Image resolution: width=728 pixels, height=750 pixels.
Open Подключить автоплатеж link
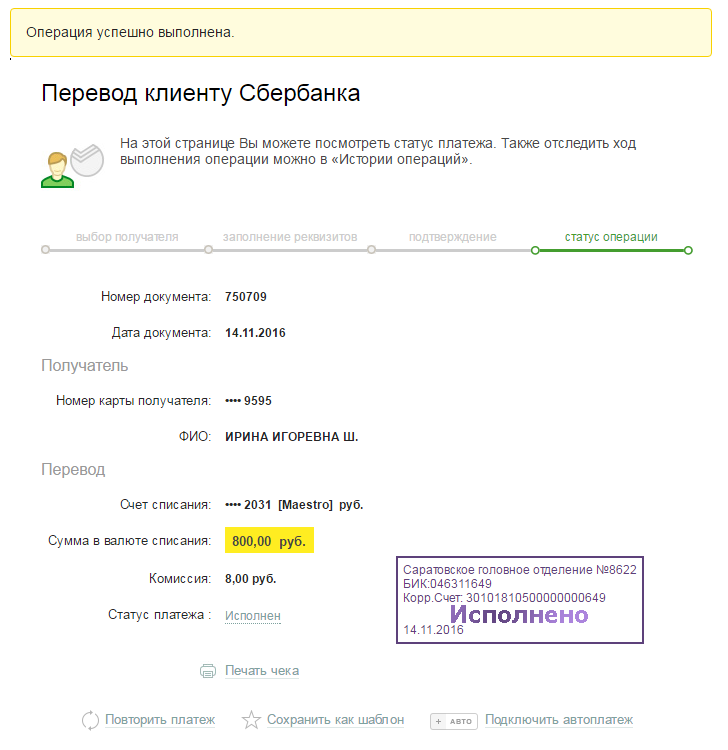(x=559, y=719)
